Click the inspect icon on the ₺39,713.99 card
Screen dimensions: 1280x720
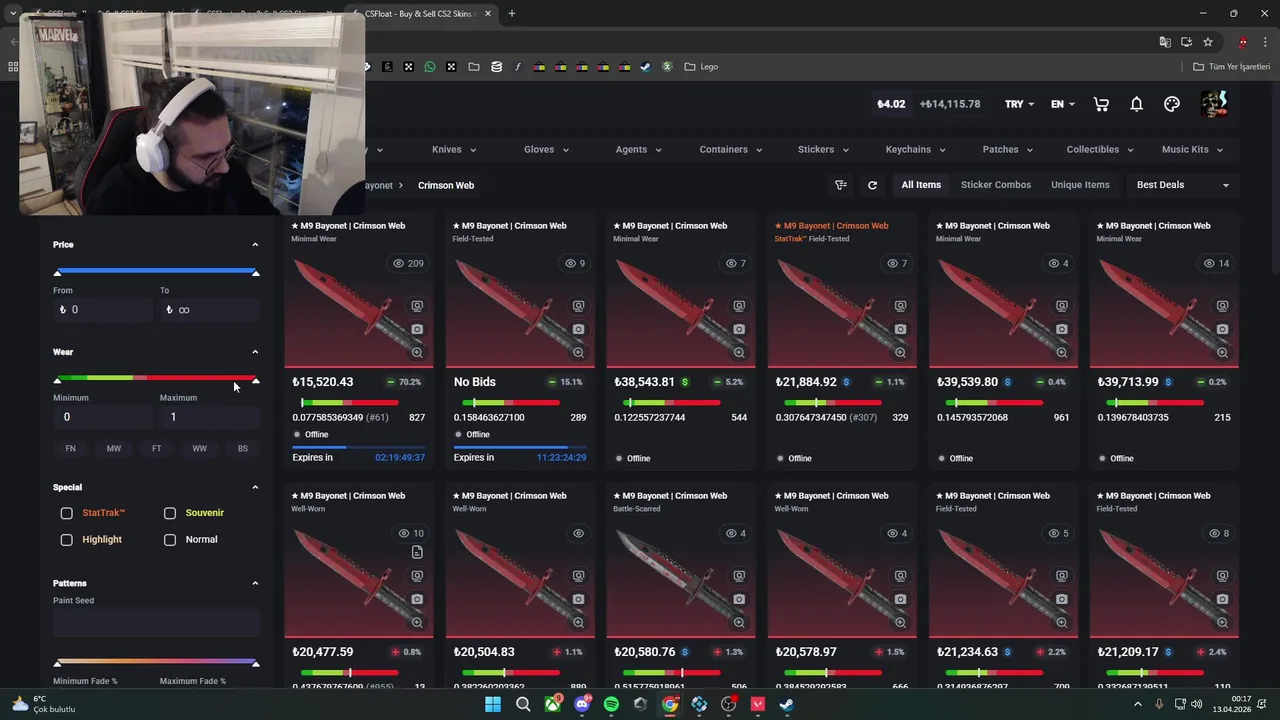click(1222, 306)
